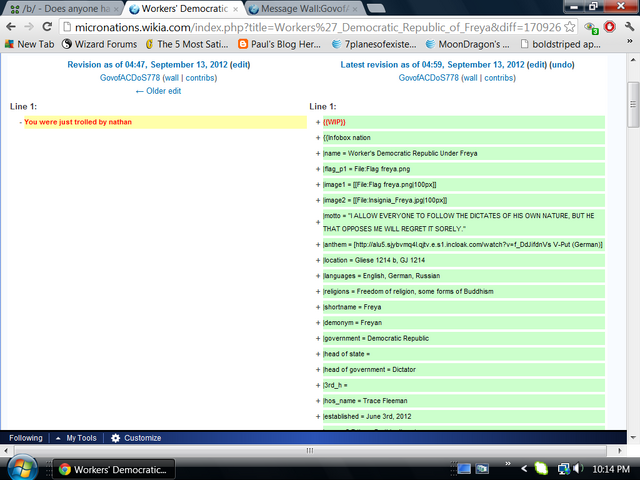Screen dimensions: 640x480
Task: Click the 'You were just trolled by nathan' line
Action: click(x=165, y=122)
